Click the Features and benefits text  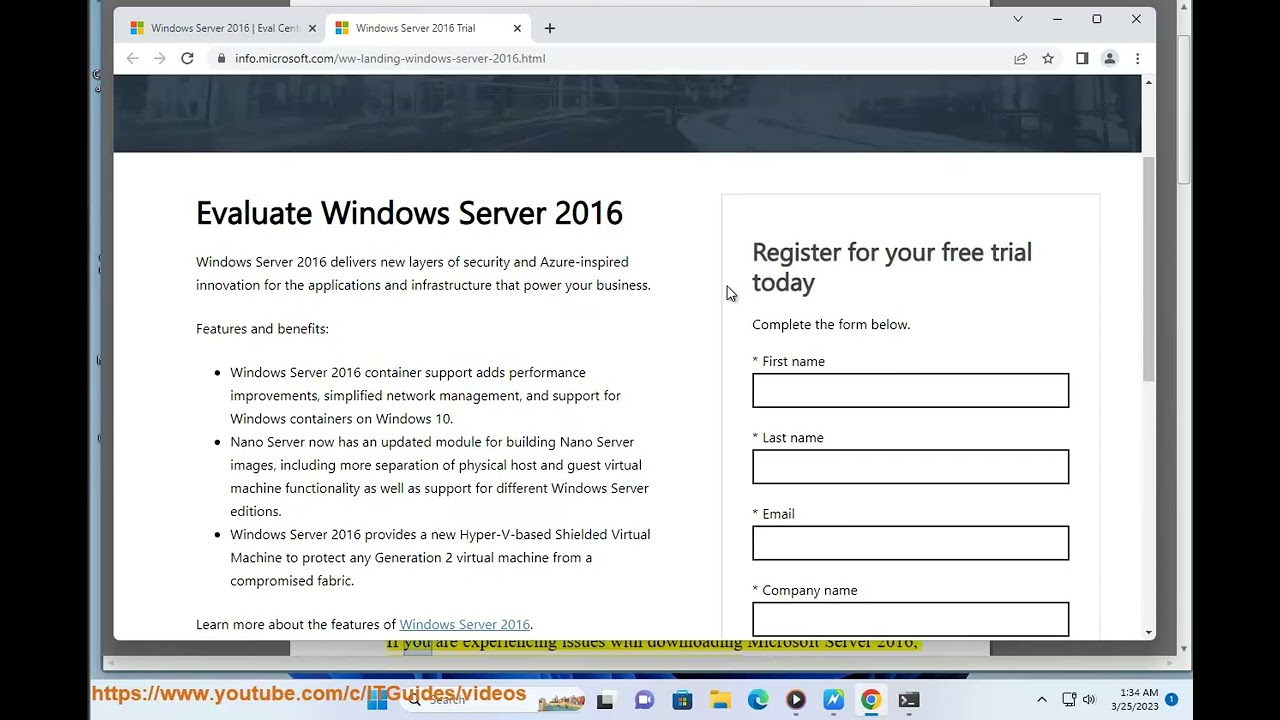(262, 329)
